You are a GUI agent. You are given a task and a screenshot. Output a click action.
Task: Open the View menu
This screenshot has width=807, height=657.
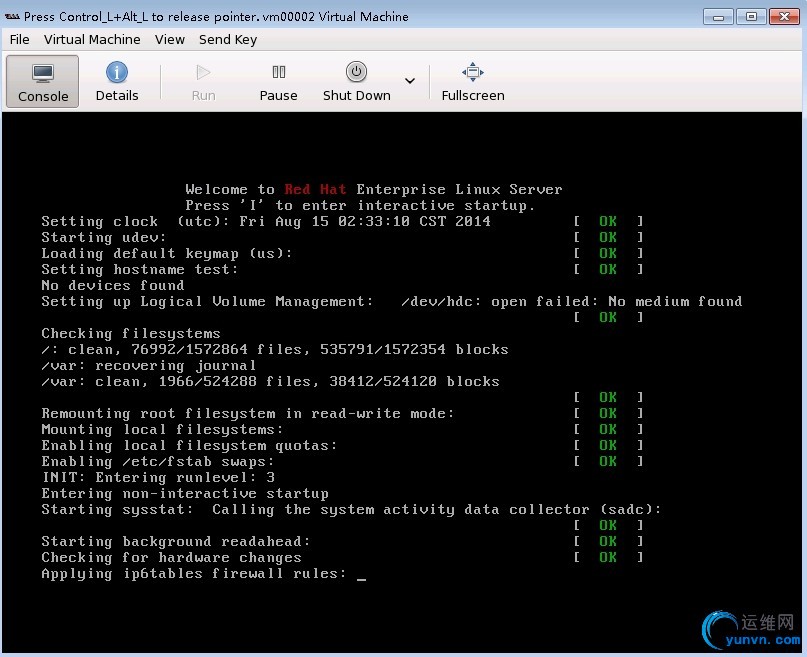coord(170,40)
